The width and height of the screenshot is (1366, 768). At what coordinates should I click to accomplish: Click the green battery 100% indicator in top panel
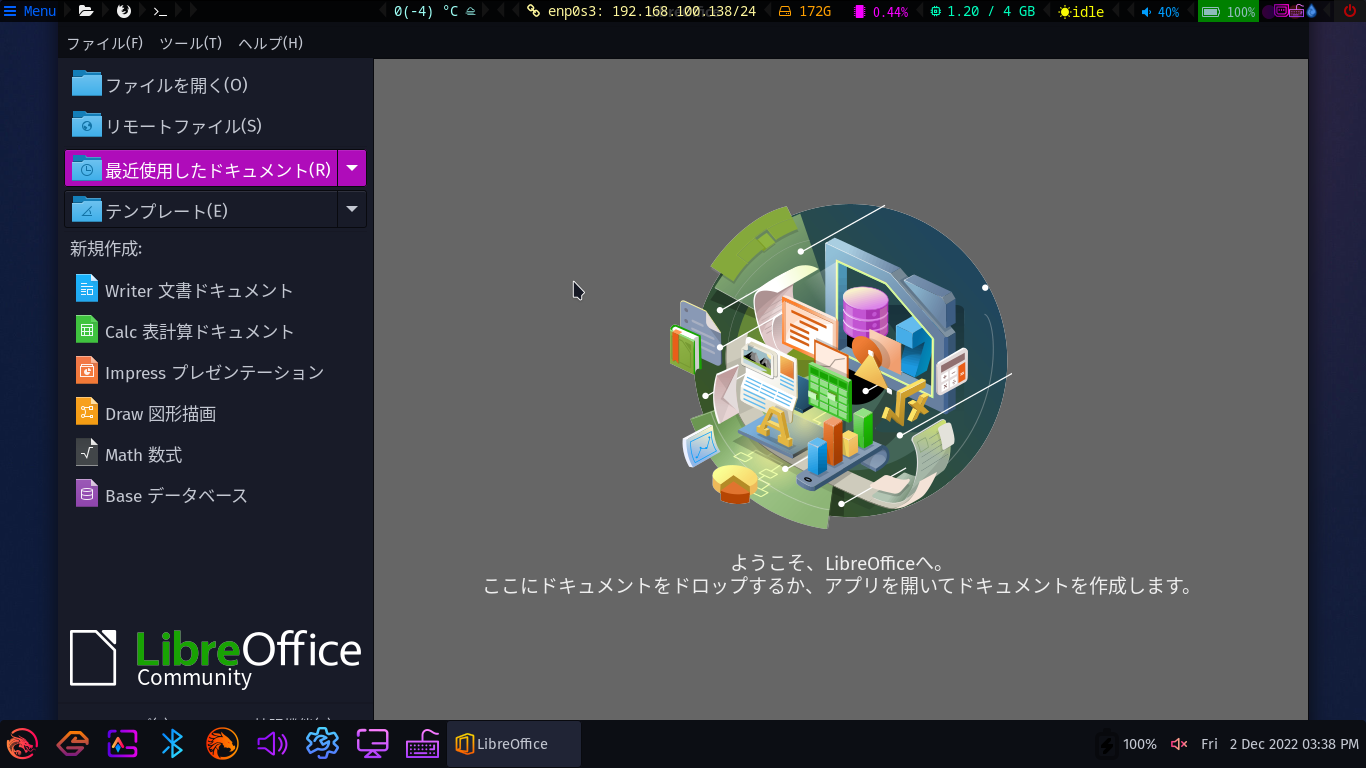pos(1228,12)
